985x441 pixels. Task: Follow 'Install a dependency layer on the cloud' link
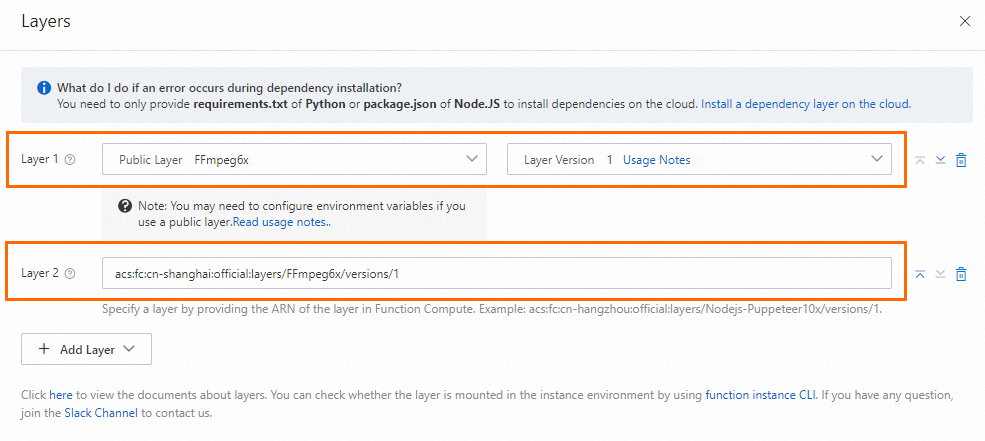pos(805,103)
